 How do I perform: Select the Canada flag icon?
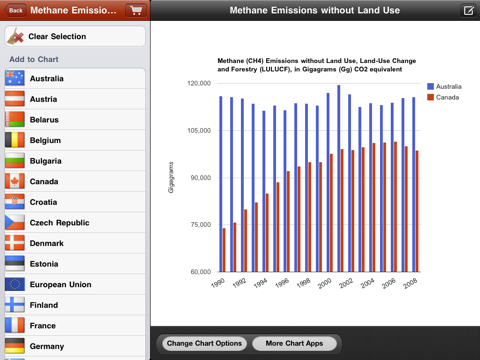[15, 181]
